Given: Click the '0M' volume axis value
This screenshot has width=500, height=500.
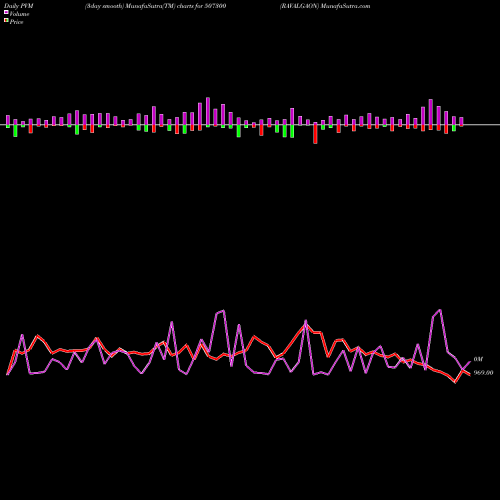Looking at the screenshot, I should coord(478,359).
